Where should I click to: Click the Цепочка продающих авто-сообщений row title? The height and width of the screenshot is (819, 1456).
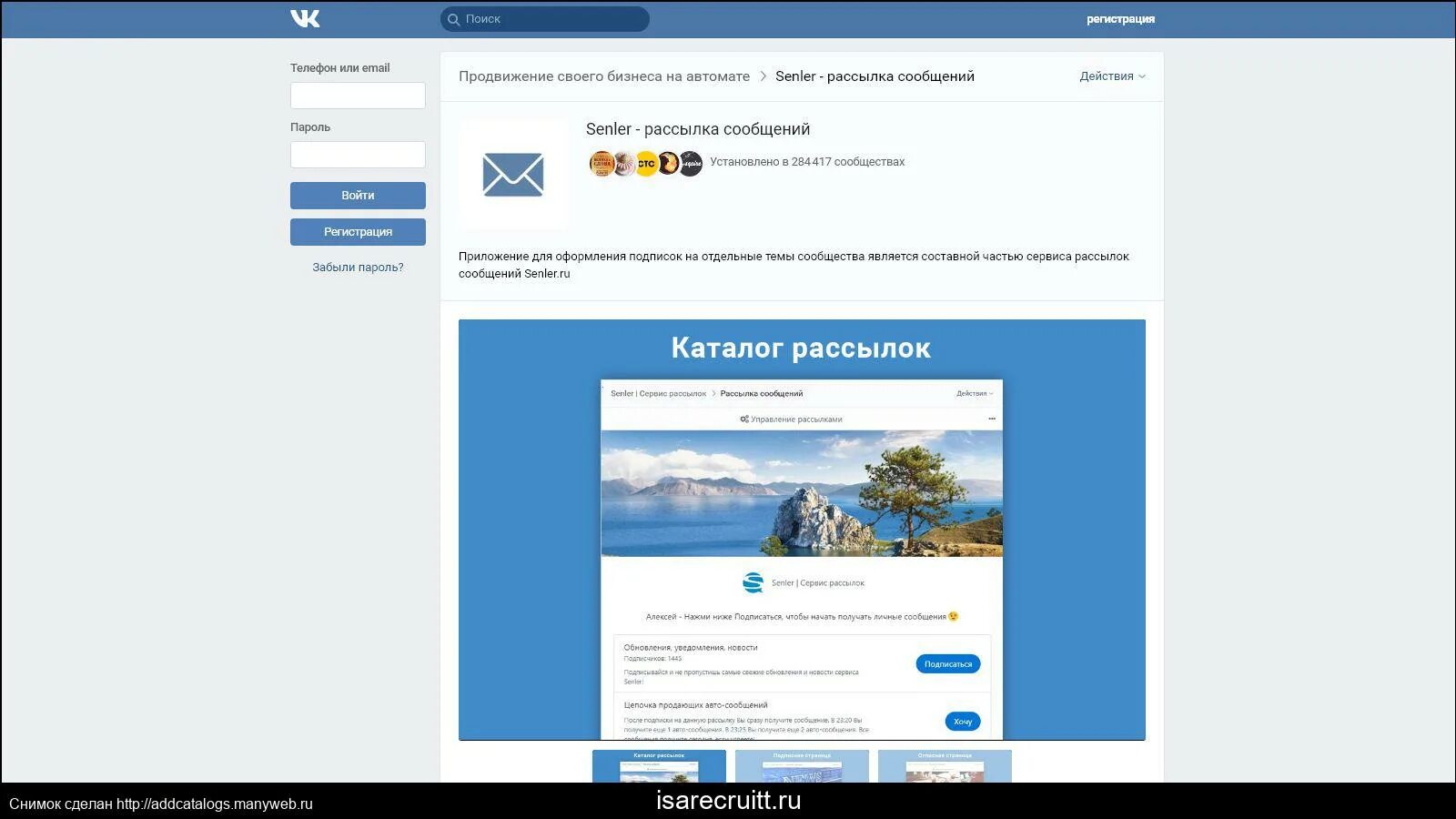pos(695,705)
